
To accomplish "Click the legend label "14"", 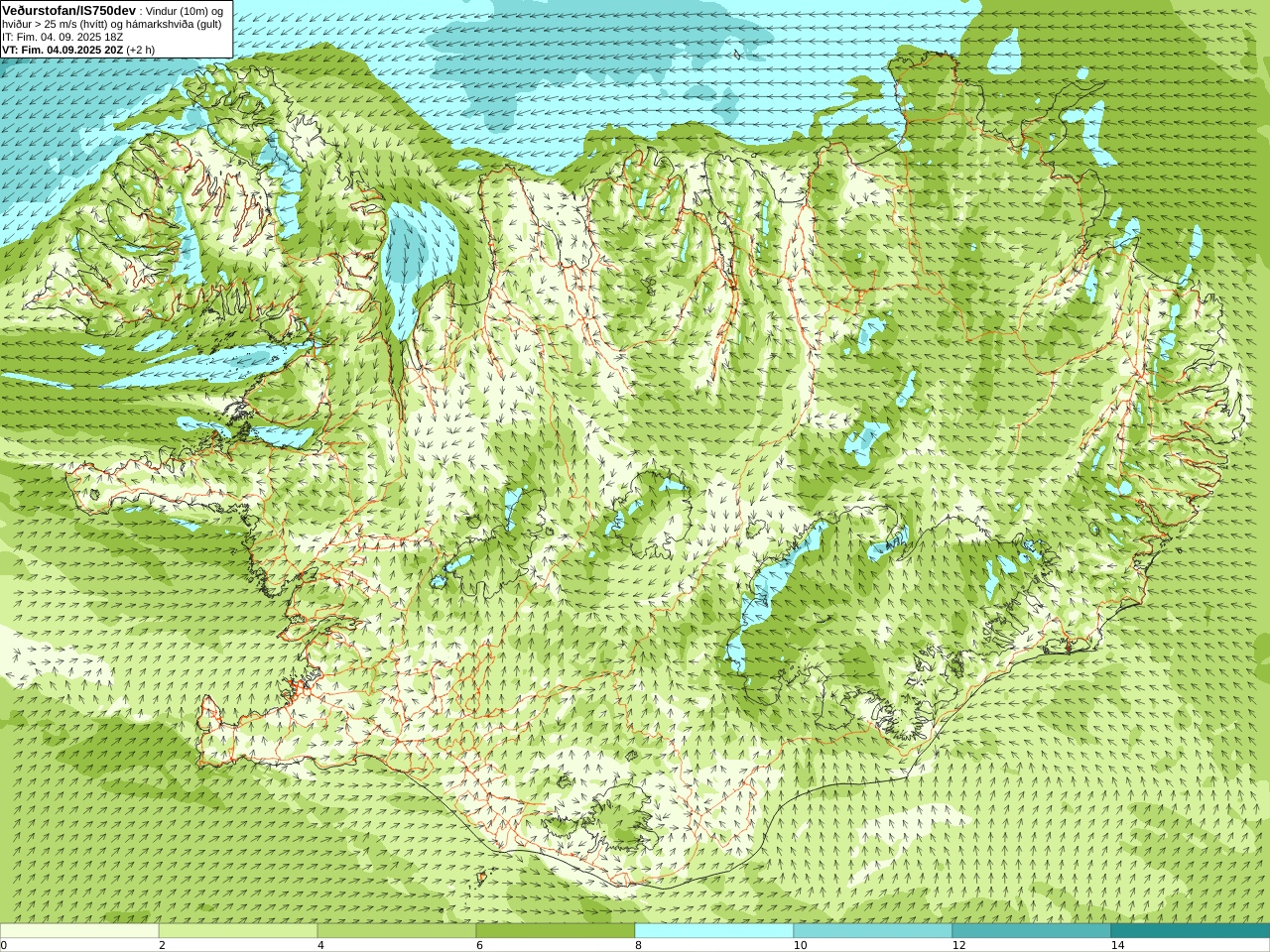I will [1117, 945].
